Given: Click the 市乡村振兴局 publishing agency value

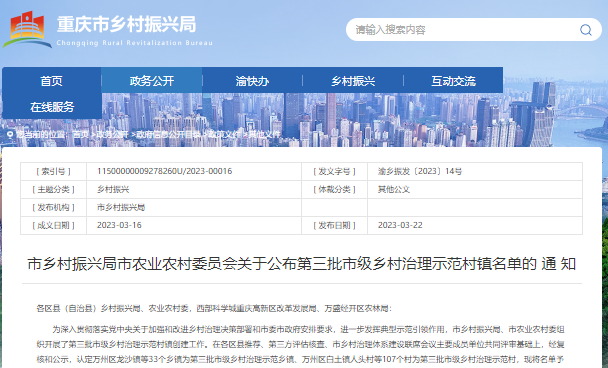Looking at the screenshot, I should [x=121, y=207].
